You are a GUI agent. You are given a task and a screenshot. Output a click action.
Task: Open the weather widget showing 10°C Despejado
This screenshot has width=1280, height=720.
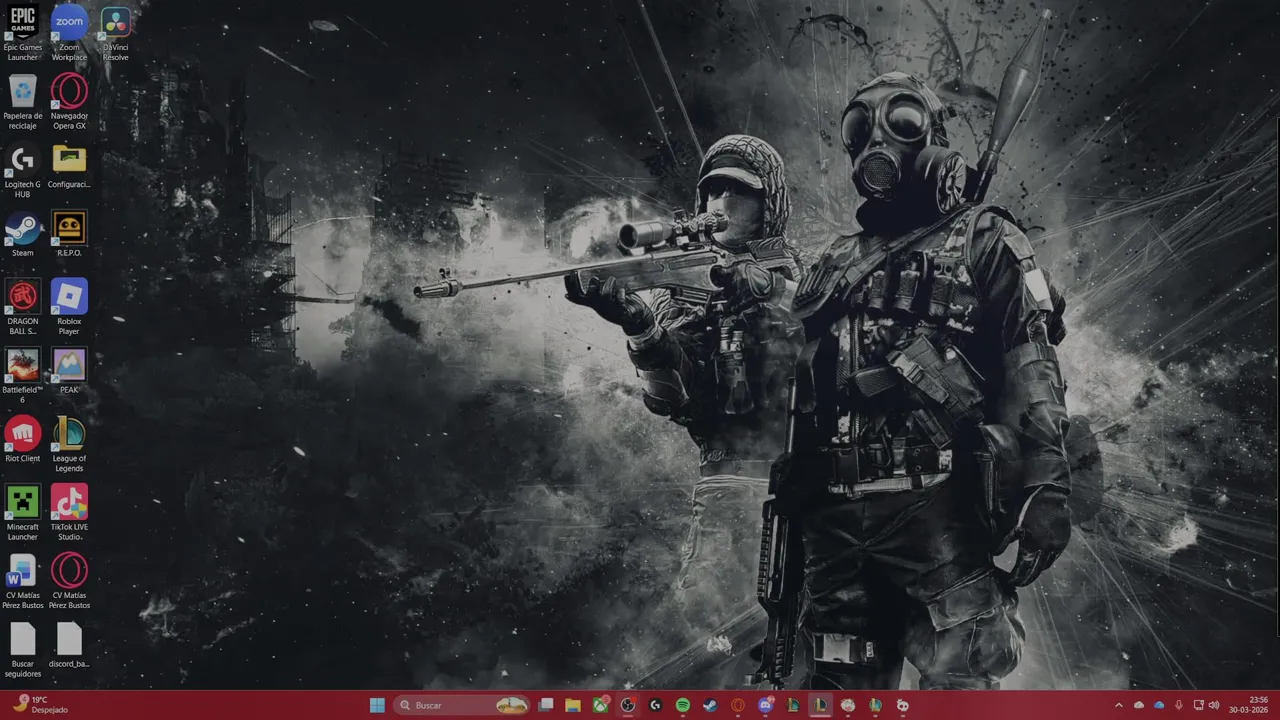click(x=40, y=705)
